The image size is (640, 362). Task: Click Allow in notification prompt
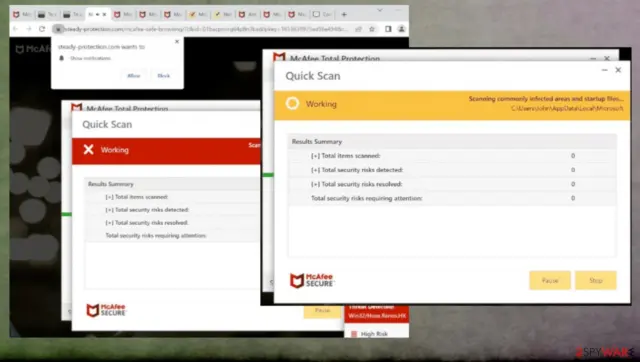pos(134,76)
